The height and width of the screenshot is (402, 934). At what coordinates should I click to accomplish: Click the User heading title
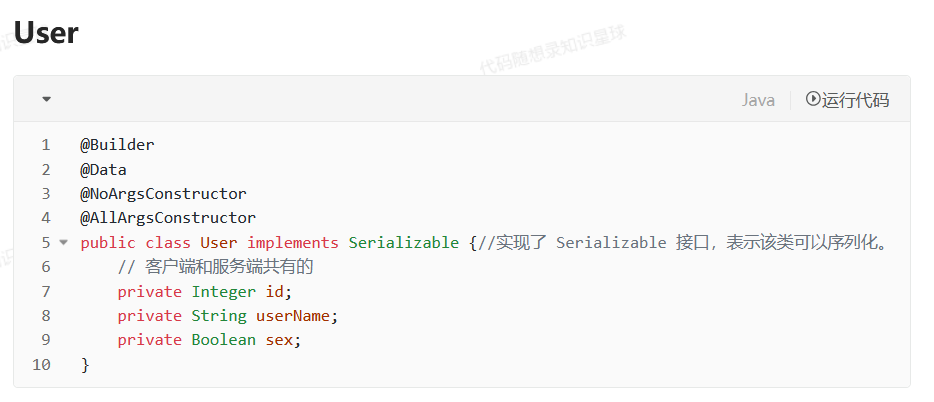click(x=46, y=32)
